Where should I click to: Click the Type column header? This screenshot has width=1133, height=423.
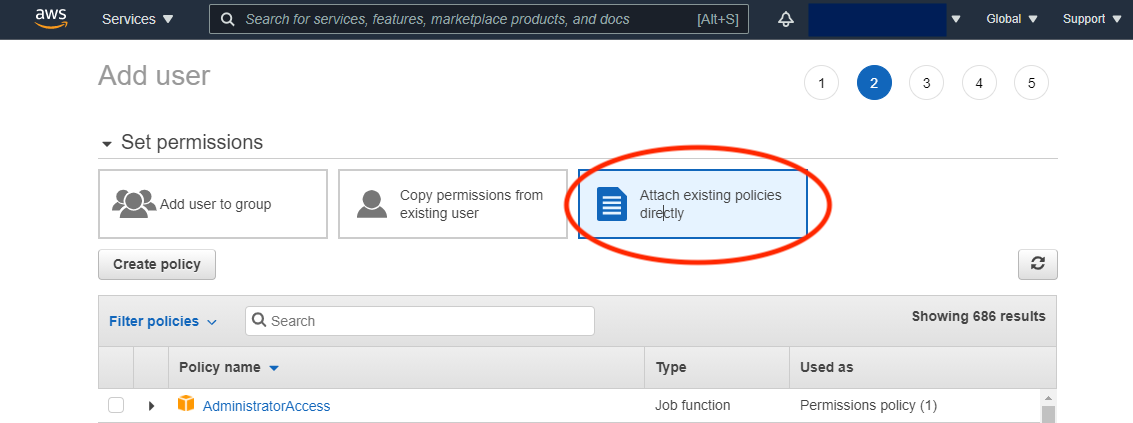(671, 367)
